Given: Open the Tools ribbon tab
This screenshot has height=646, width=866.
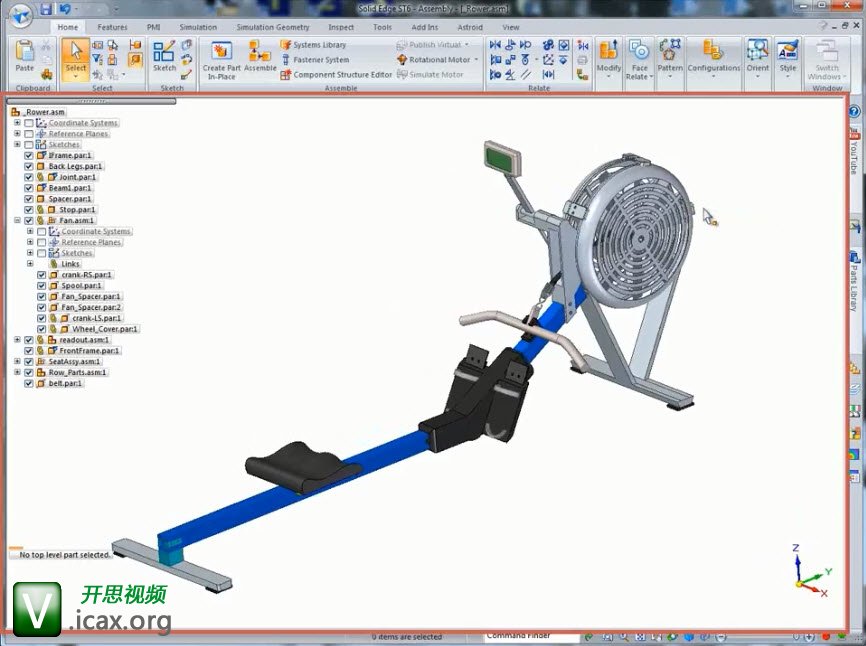Looking at the screenshot, I should coord(382,27).
